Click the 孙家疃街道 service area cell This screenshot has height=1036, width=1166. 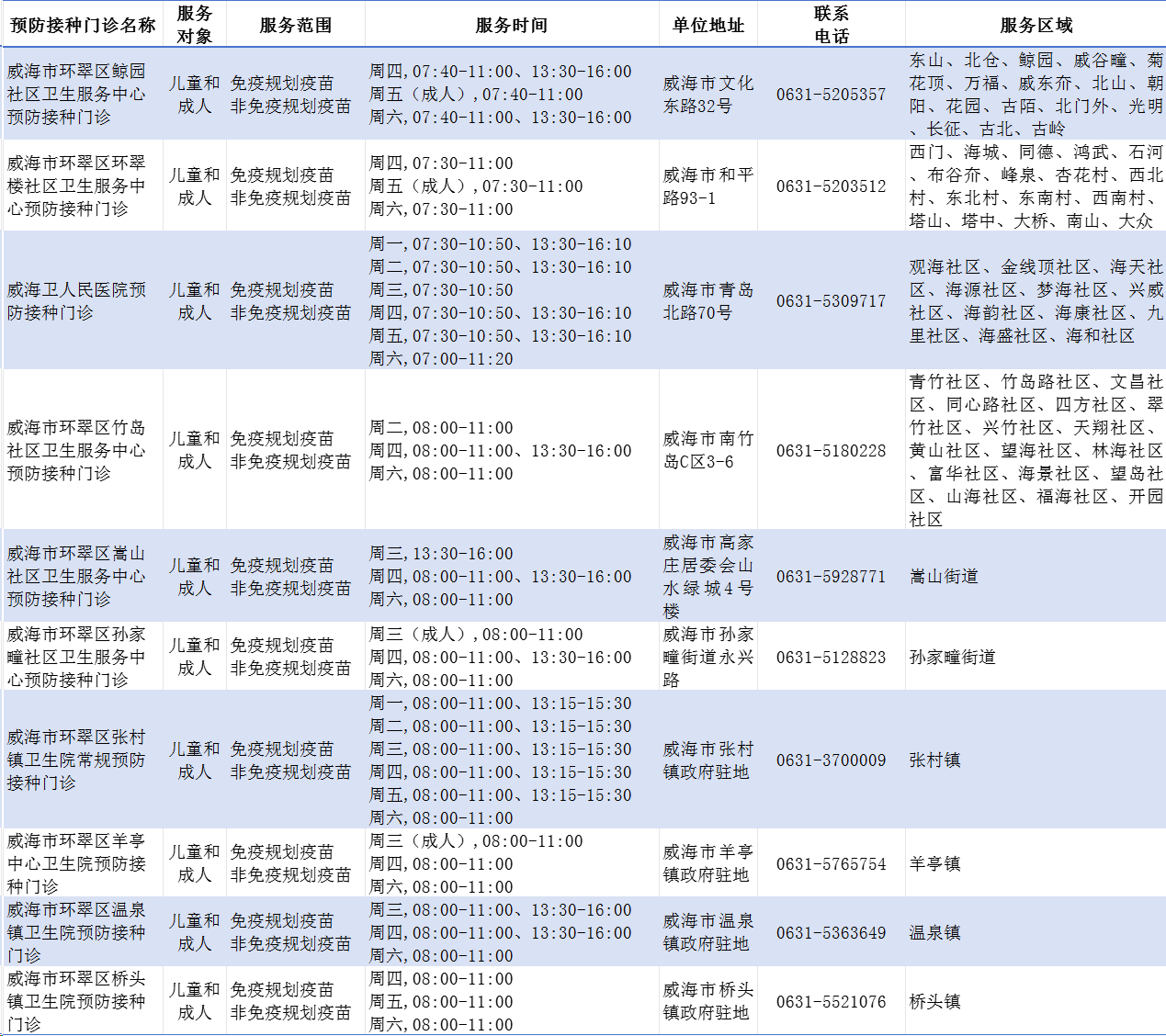(x=1036, y=657)
